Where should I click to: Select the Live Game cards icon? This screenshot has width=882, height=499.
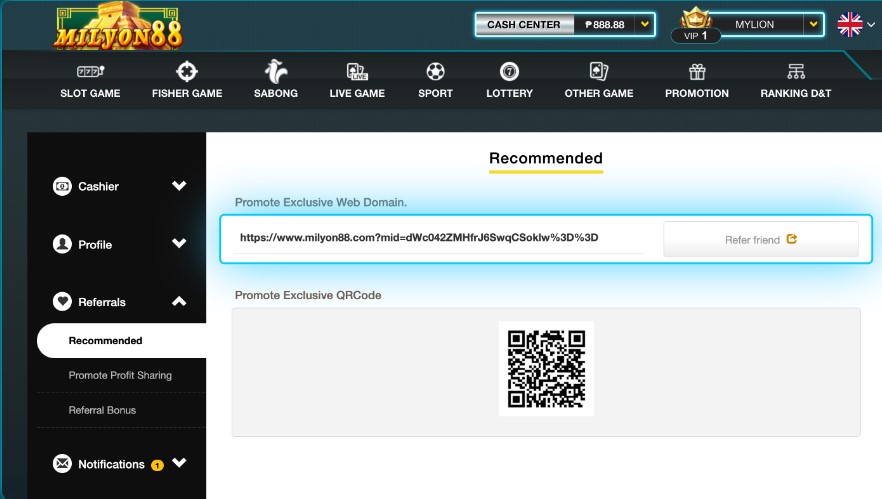click(357, 71)
